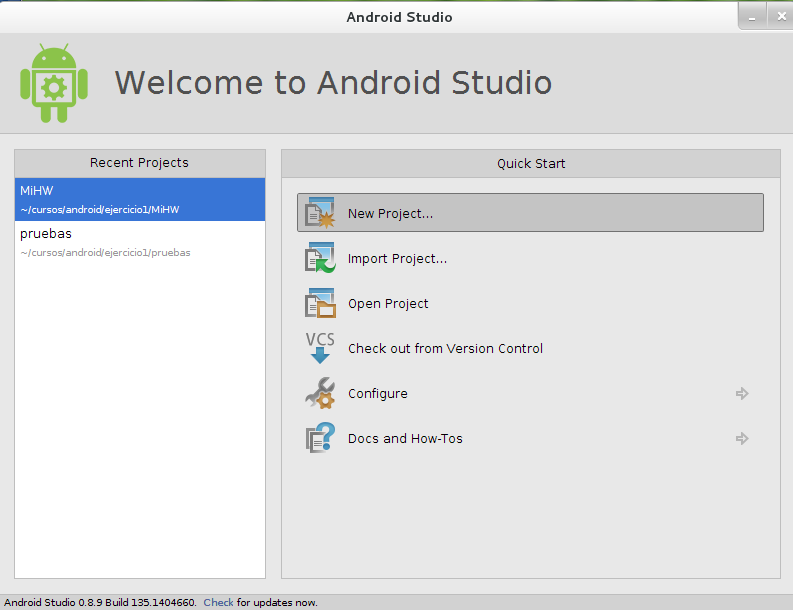This screenshot has width=793, height=610.
Task: Click the Quick Start header
Action: pyautogui.click(x=531, y=163)
